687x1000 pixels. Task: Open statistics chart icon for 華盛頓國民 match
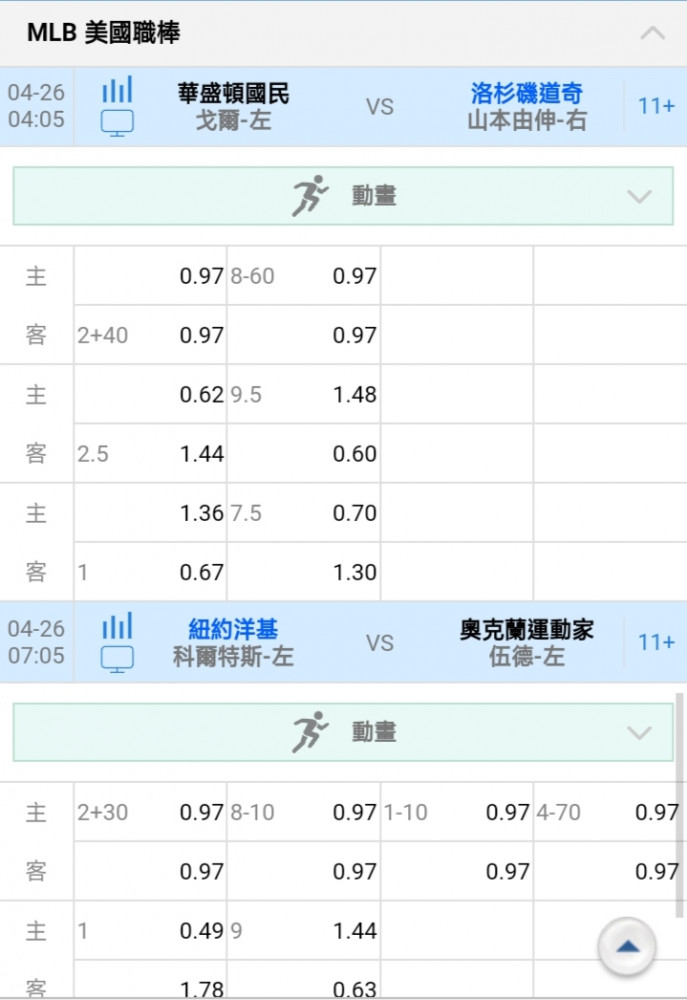(x=117, y=89)
